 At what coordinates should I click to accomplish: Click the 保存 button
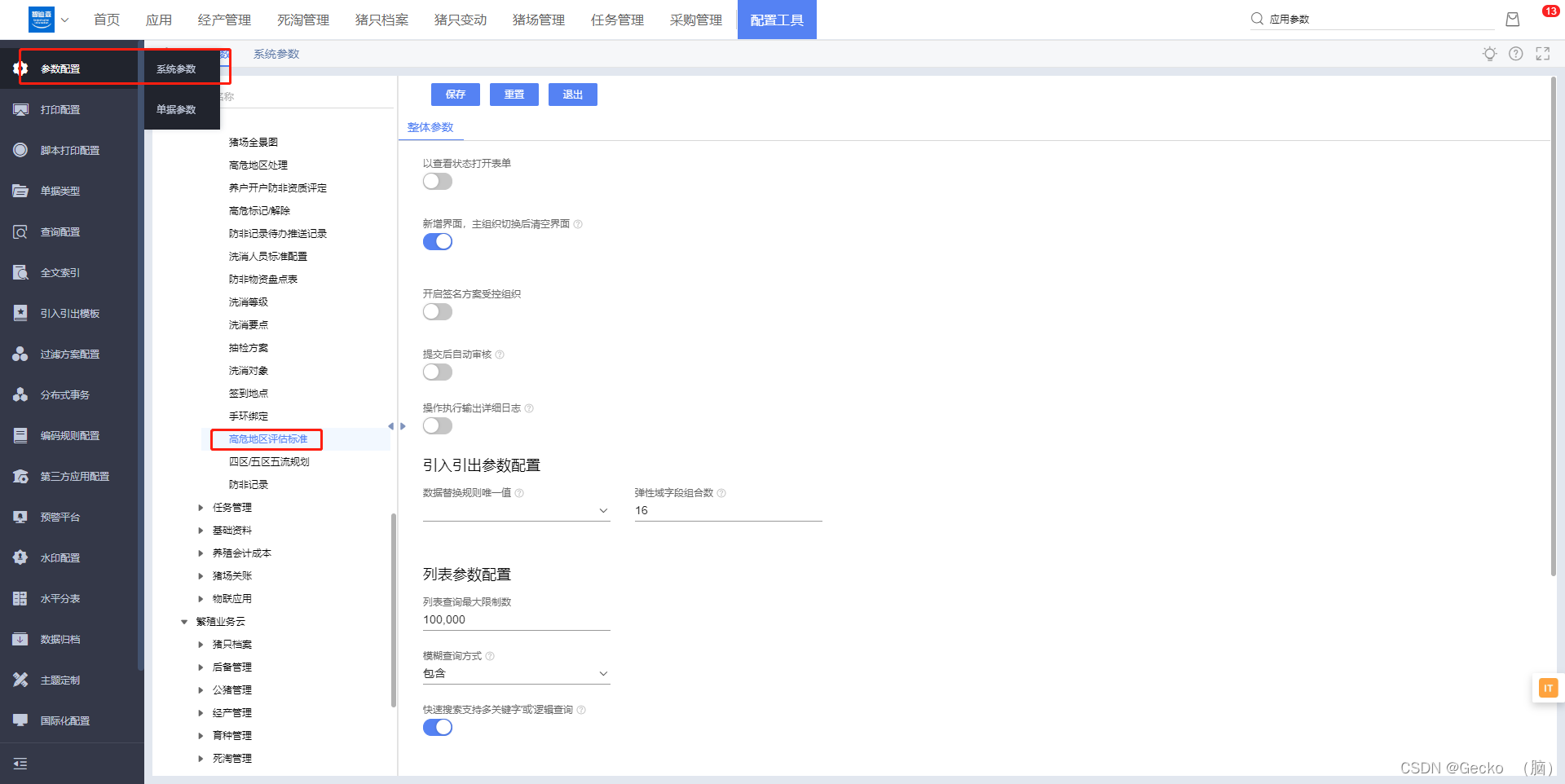456,95
